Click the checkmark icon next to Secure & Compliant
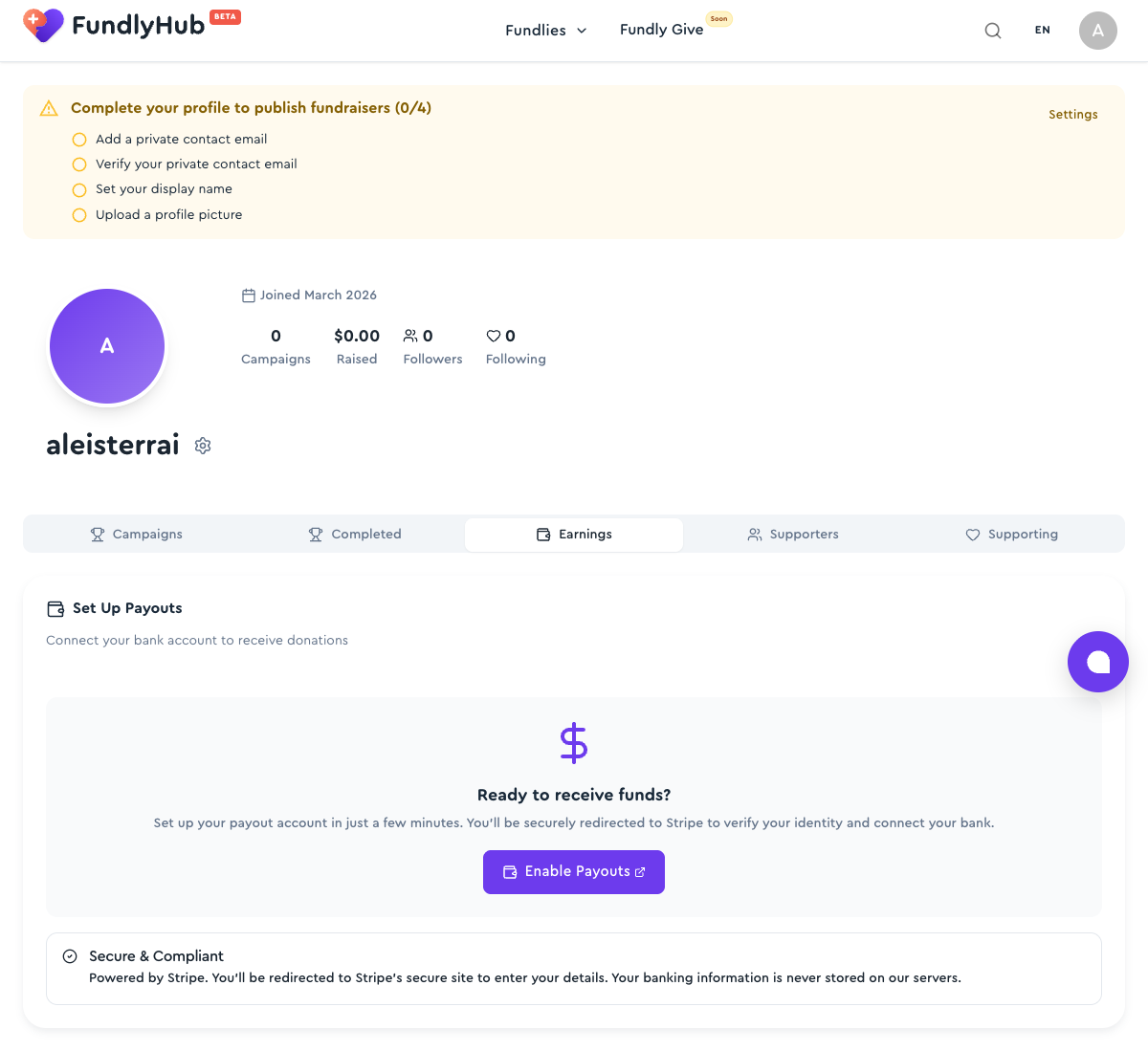The image size is (1148, 1051). tap(70, 955)
